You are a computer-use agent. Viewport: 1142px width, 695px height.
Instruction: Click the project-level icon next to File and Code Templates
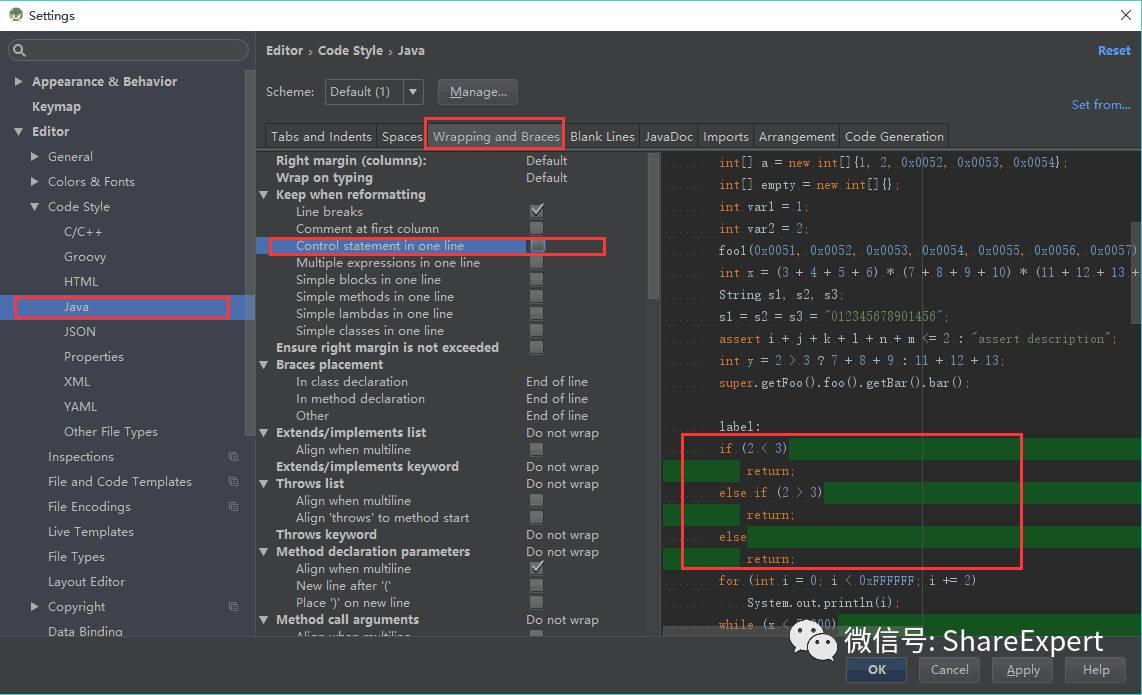[x=233, y=482]
